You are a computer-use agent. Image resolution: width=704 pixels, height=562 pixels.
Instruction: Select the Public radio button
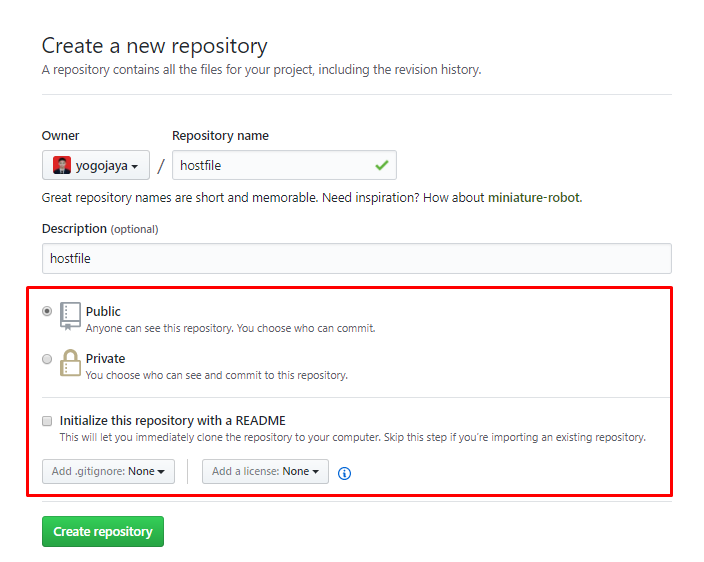coord(47,312)
